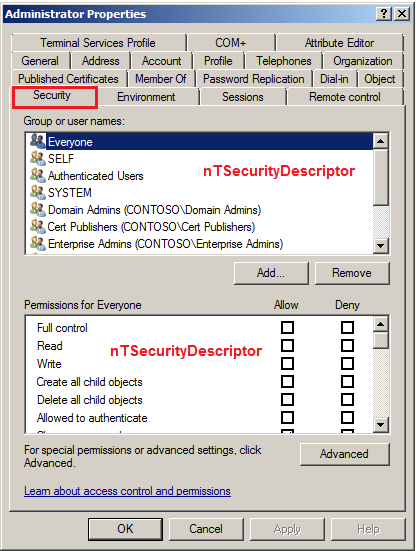Open Learn about access control link
Screen dimensions: 416x551
pos(127,491)
